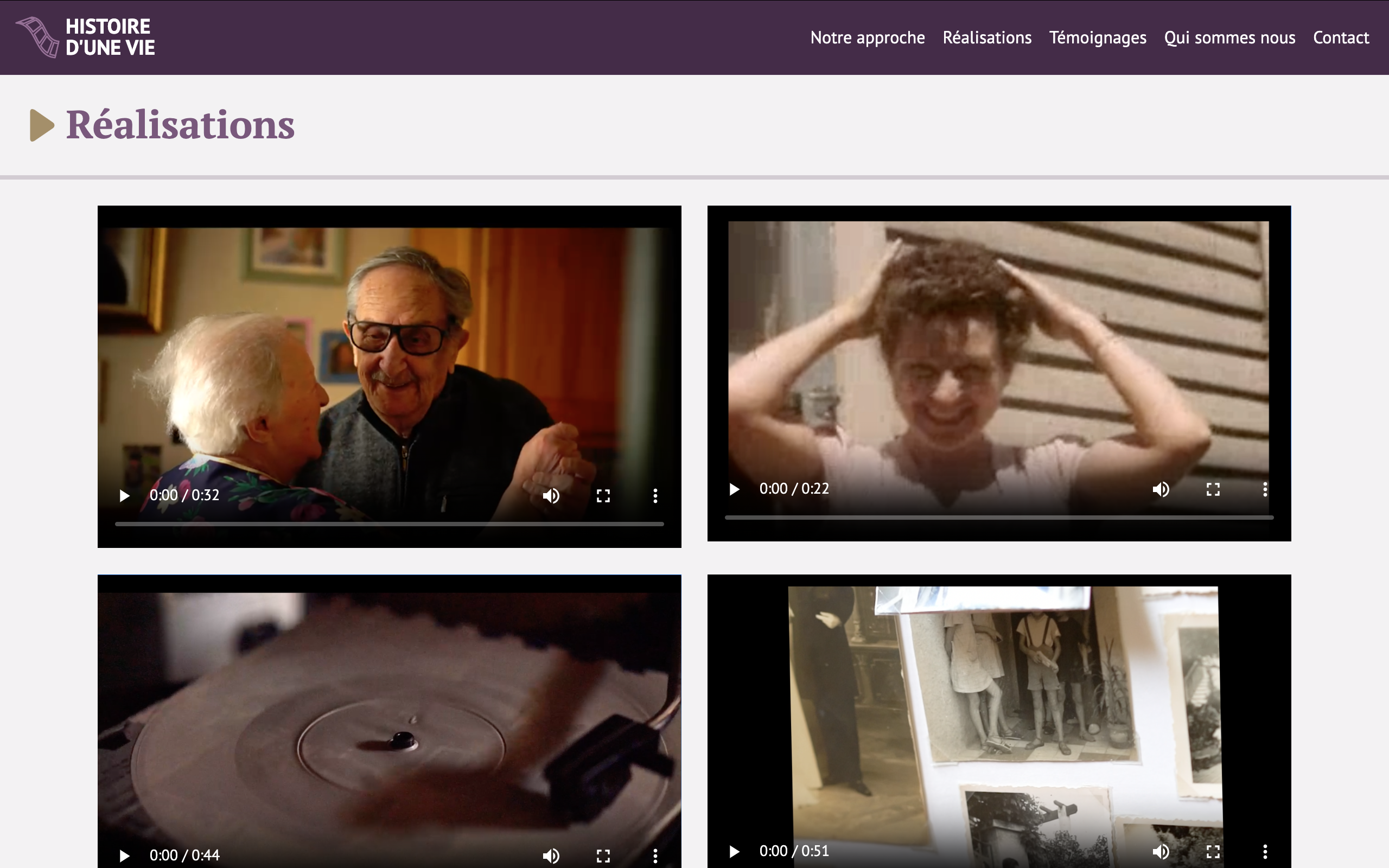This screenshot has height=868, width=1389.
Task: Open more options on the 0:32 video
Action: (x=655, y=495)
